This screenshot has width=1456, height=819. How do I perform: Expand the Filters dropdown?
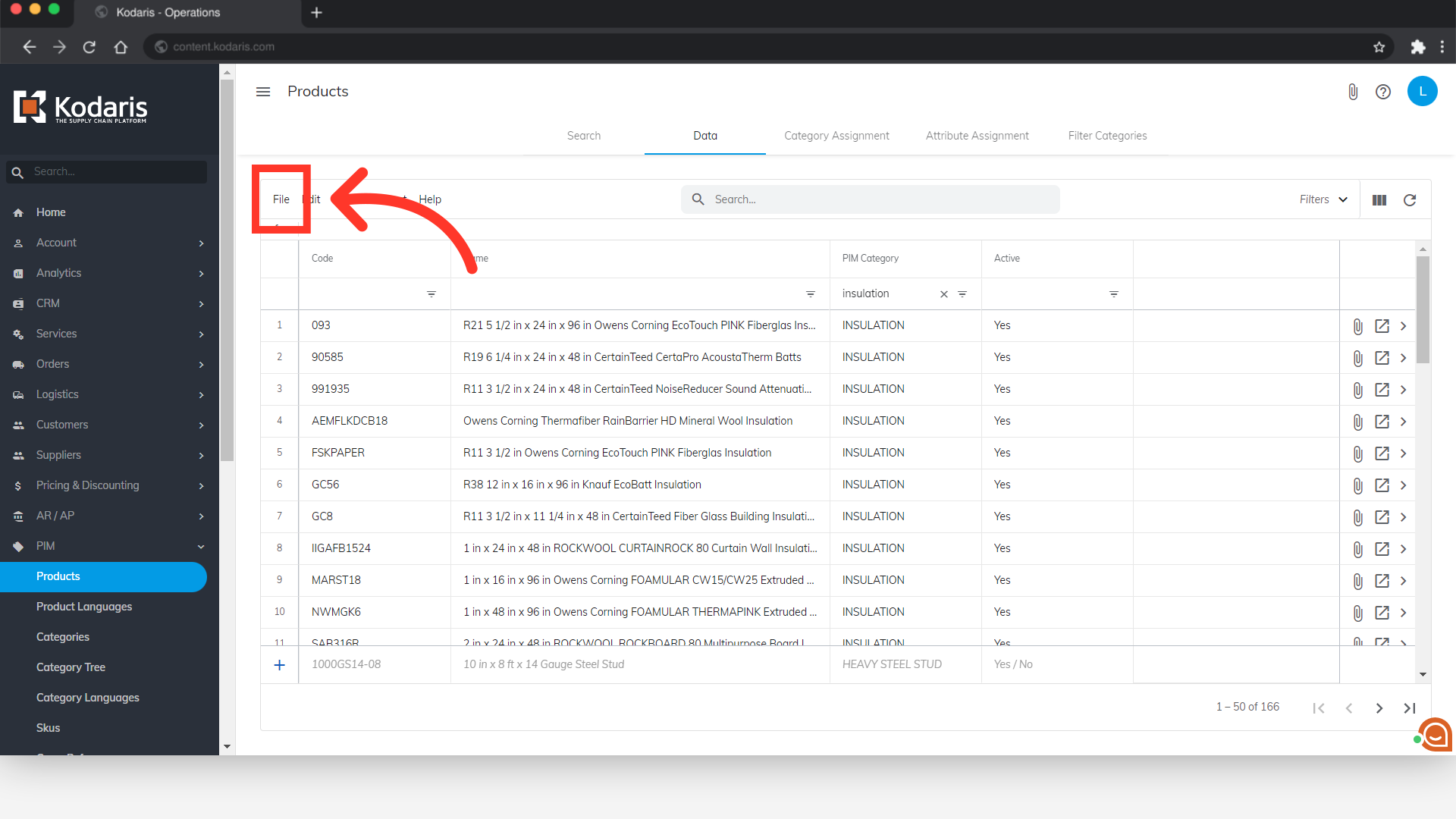click(x=1323, y=199)
